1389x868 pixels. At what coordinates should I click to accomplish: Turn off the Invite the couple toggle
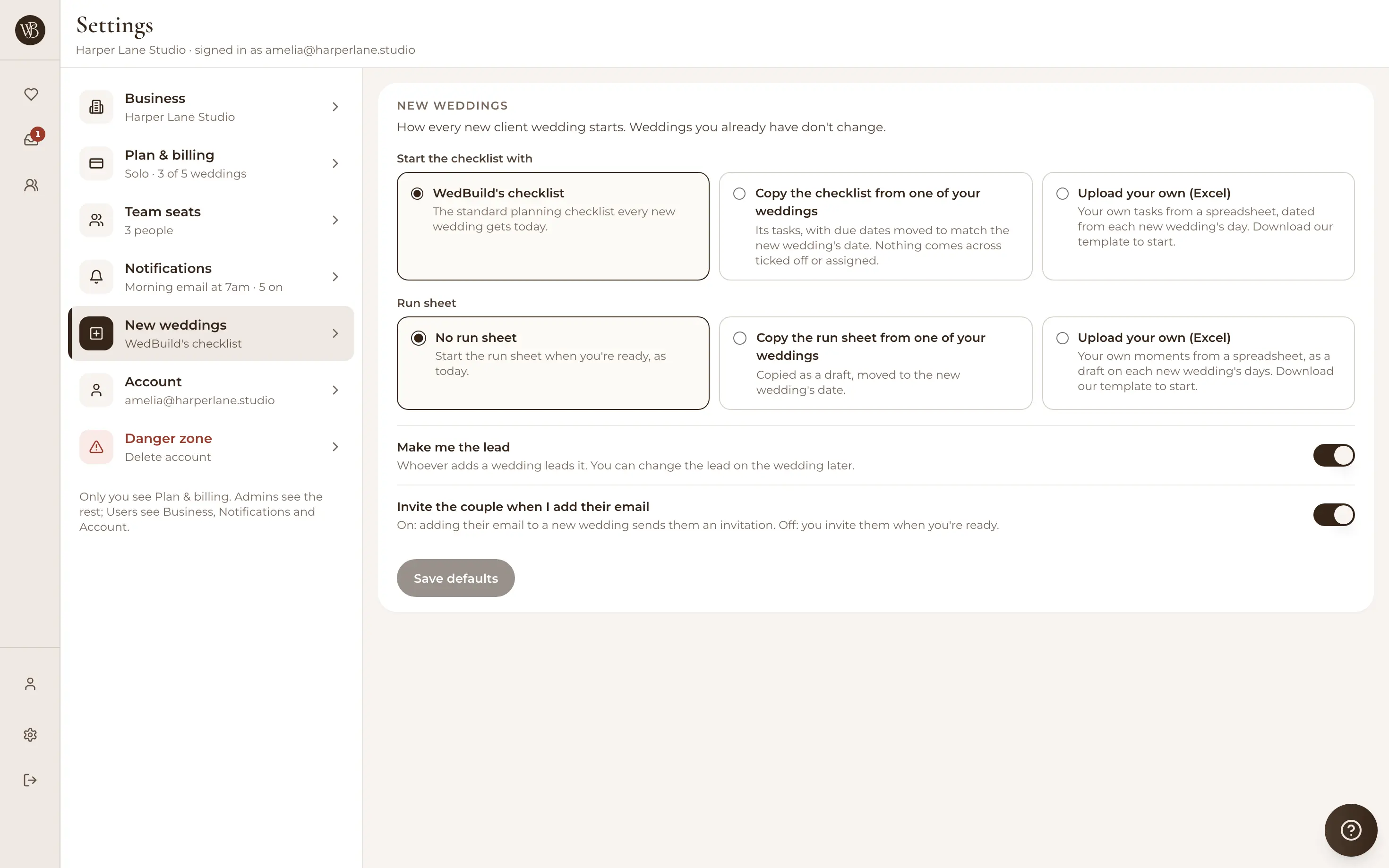pyautogui.click(x=1333, y=515)
